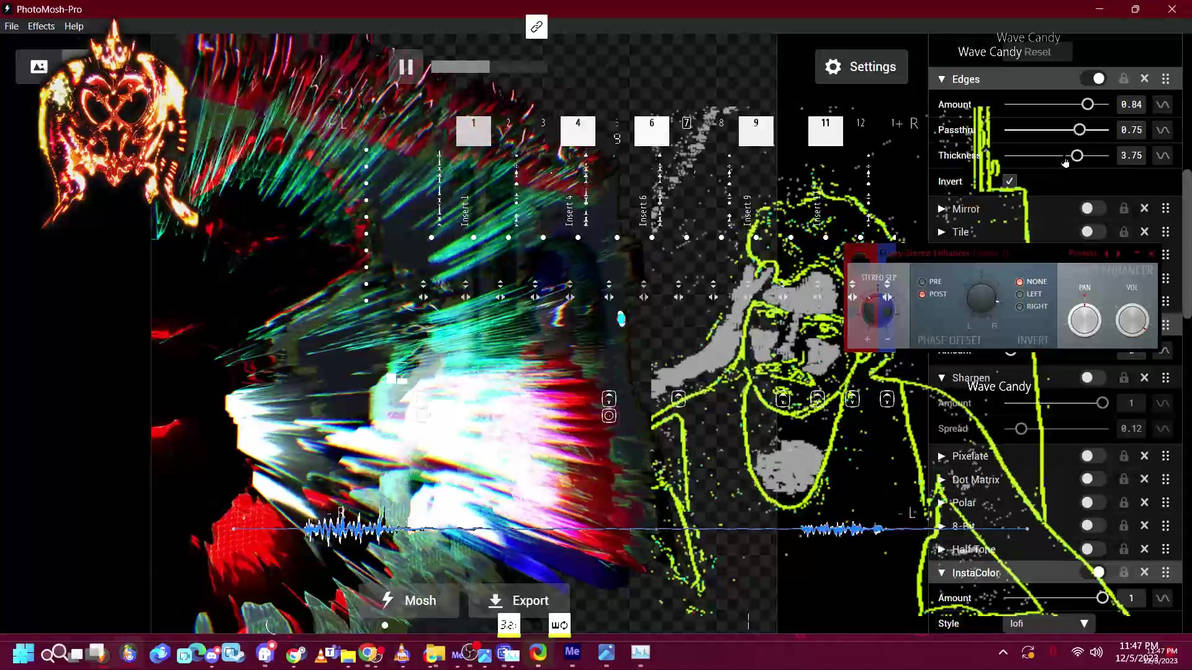
Task: Click the Sharpen effect drag handle
Action: tap(1165, 377)
